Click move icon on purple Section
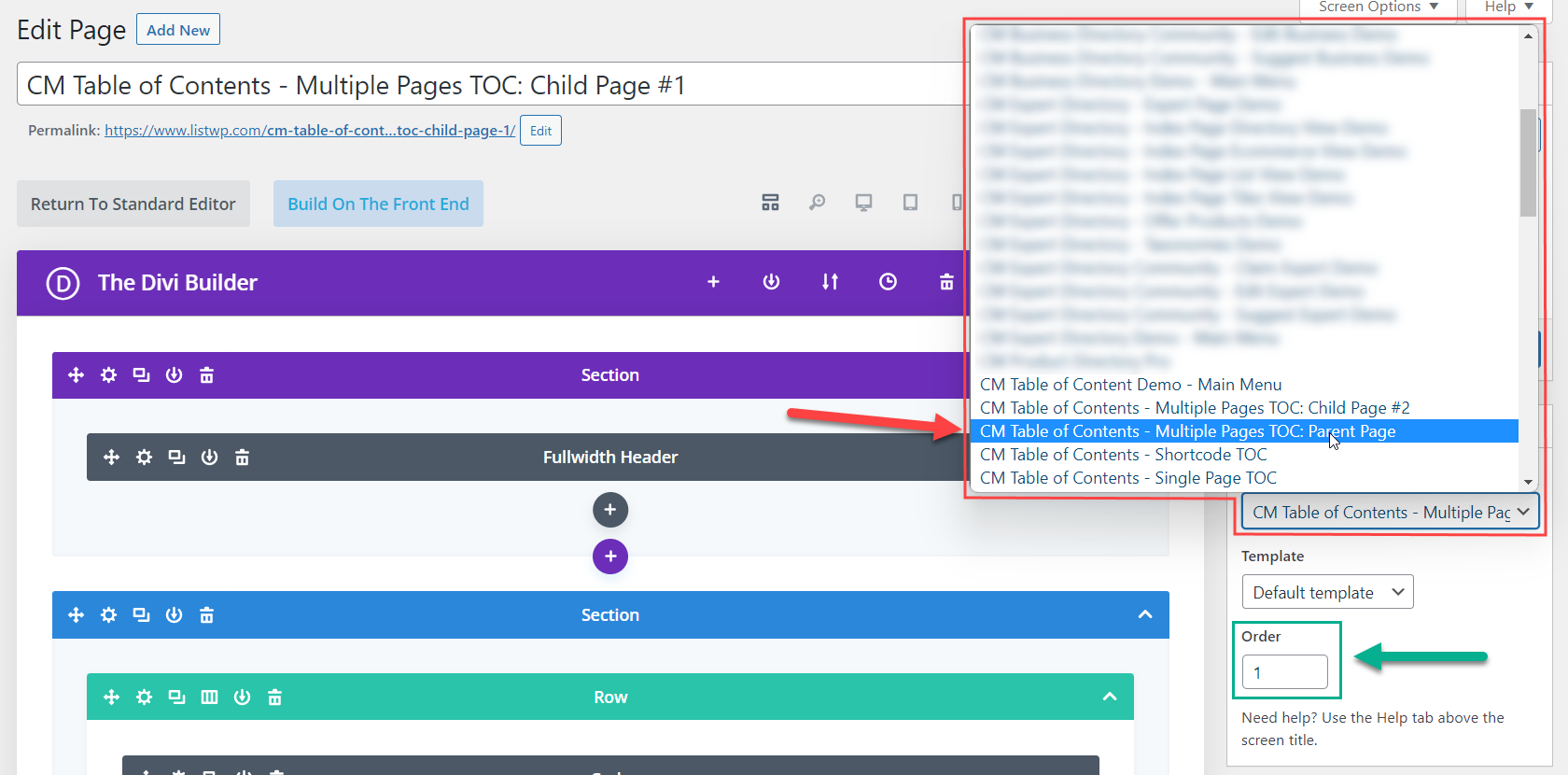Image resolution: width=1568 pixels, height=775 pixels. [77, 375]
